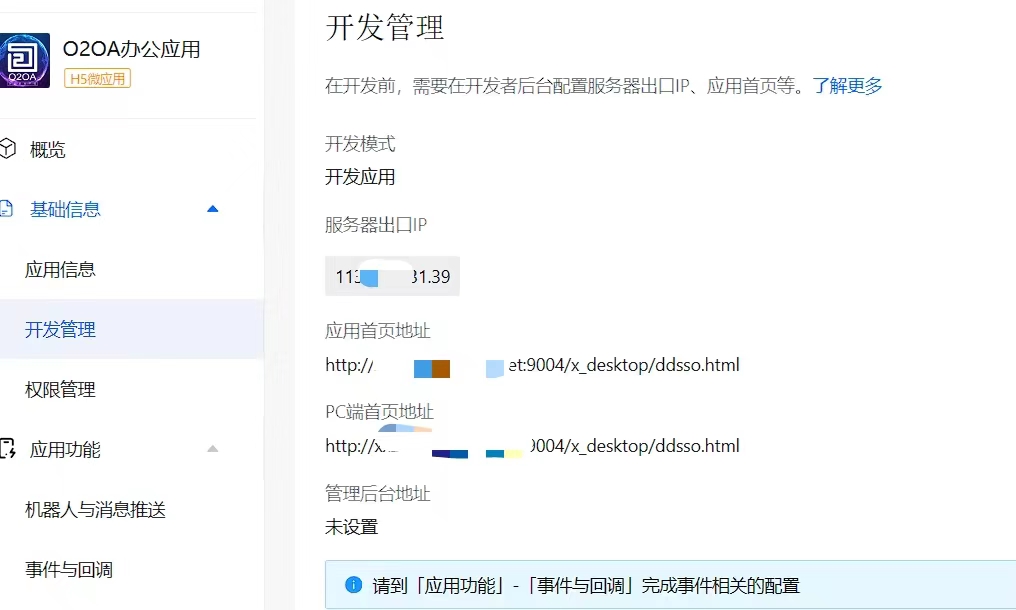1016x610 pixels.
Task: Collapse the 应用功能 section arrow
Action: tap(213, 449)
